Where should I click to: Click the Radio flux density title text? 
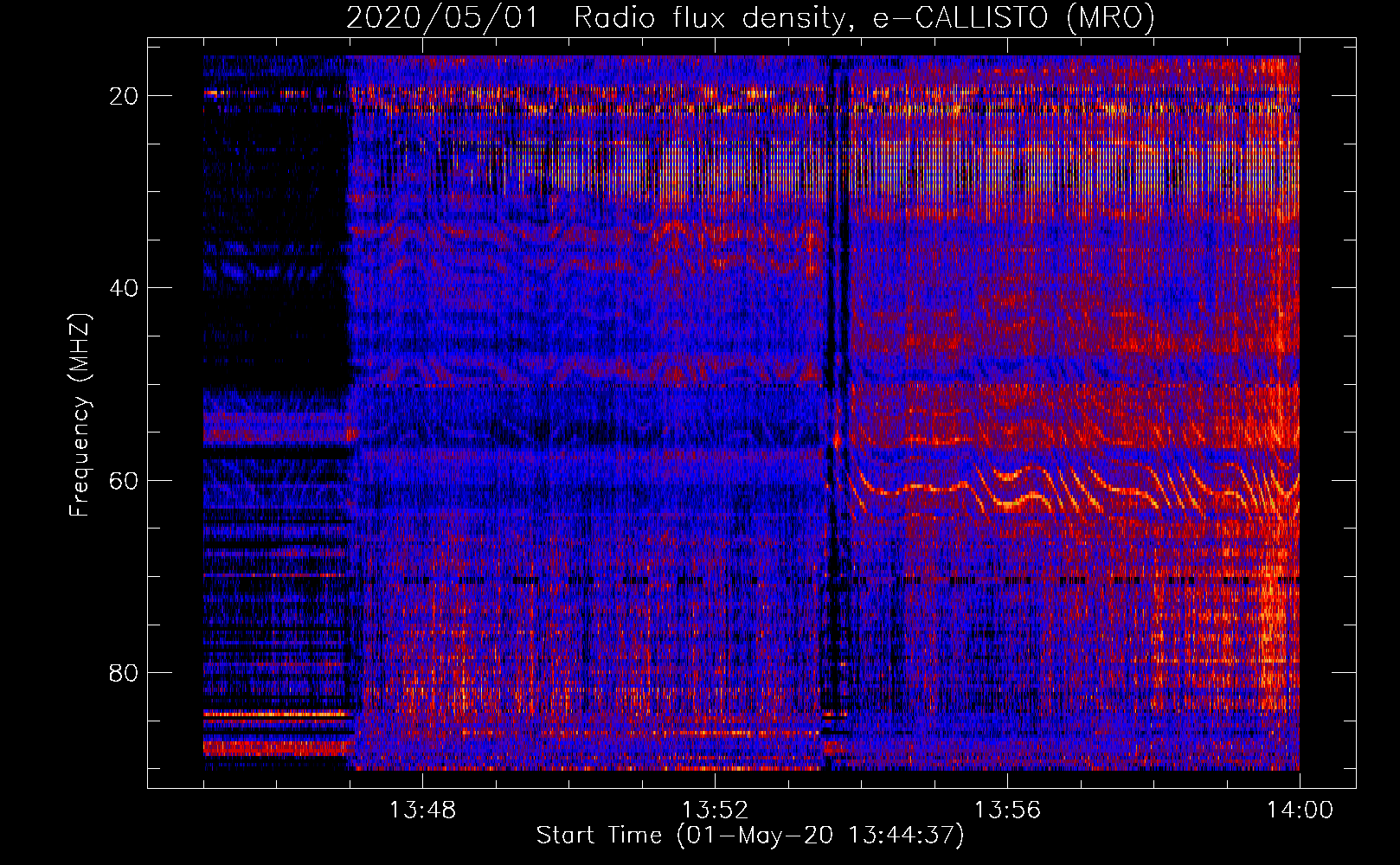point(710,18)
